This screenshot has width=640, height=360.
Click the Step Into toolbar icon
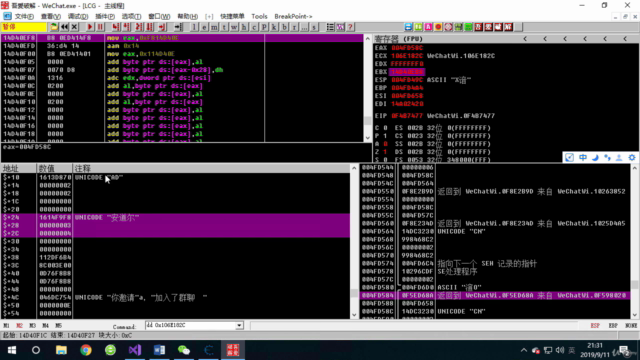116,27
